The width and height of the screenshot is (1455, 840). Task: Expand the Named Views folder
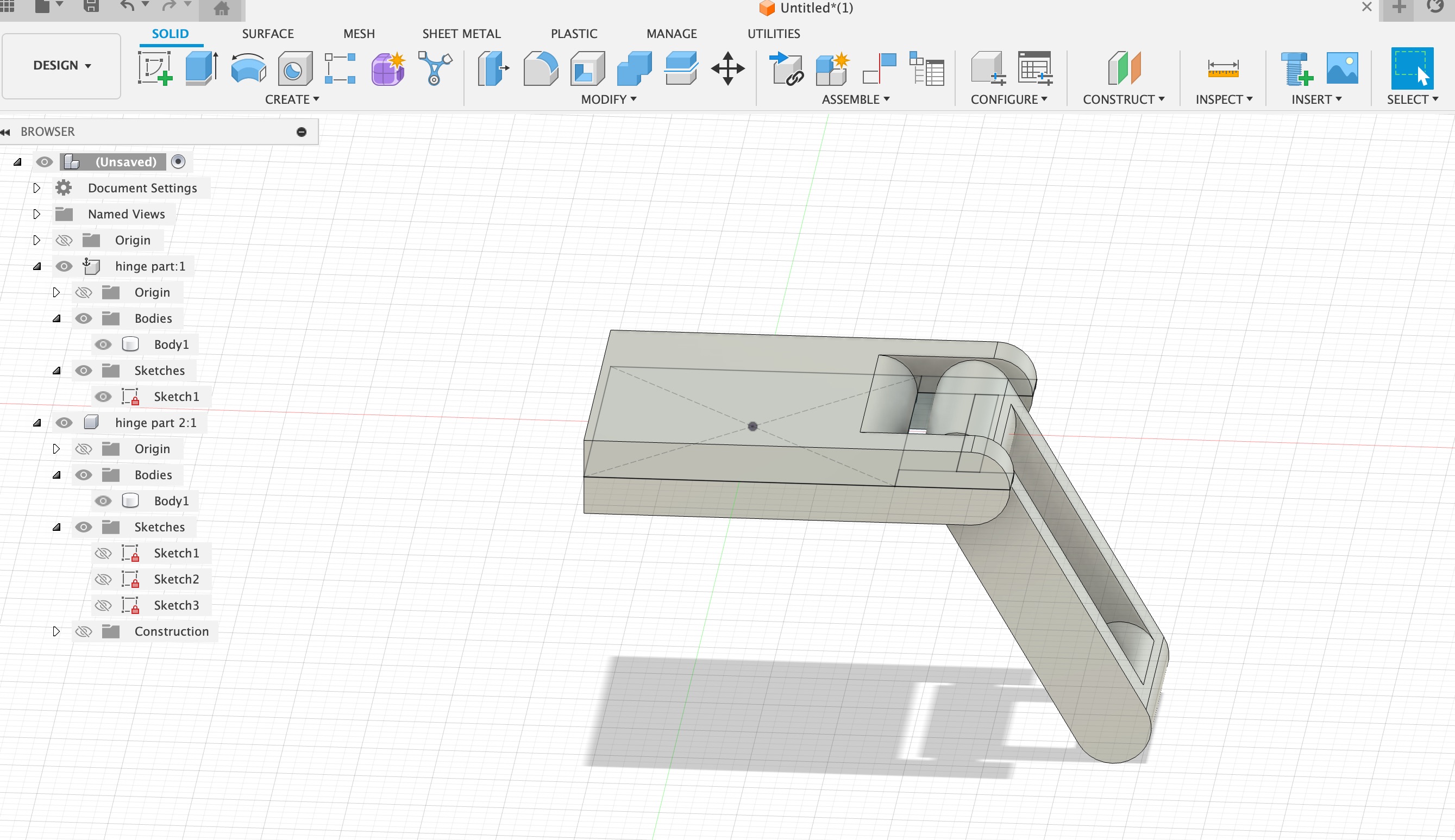(36, 214)
